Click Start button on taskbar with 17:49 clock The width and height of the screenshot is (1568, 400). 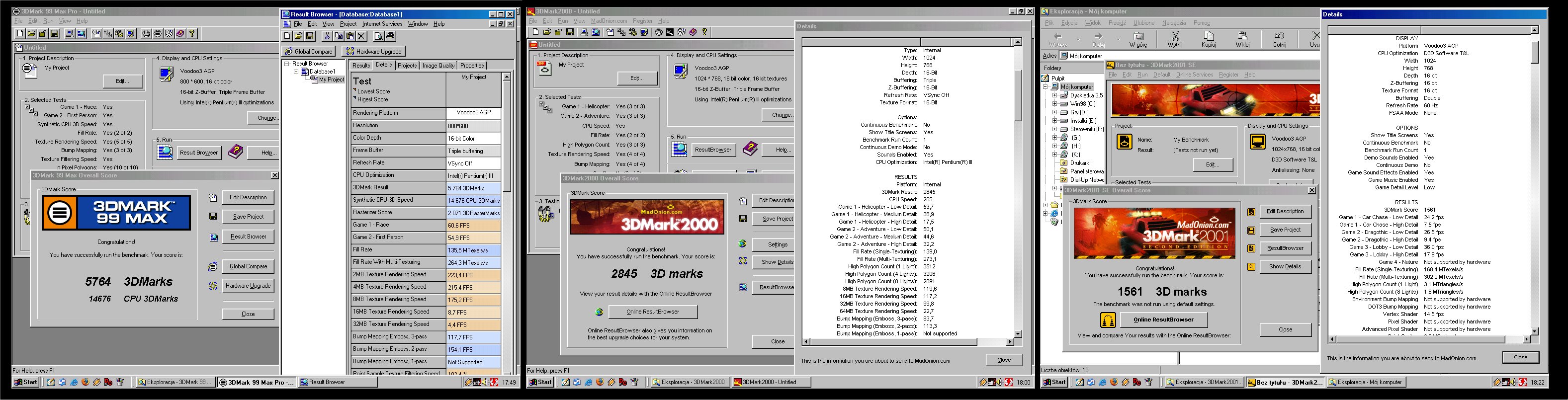click(x=26, y=382)
